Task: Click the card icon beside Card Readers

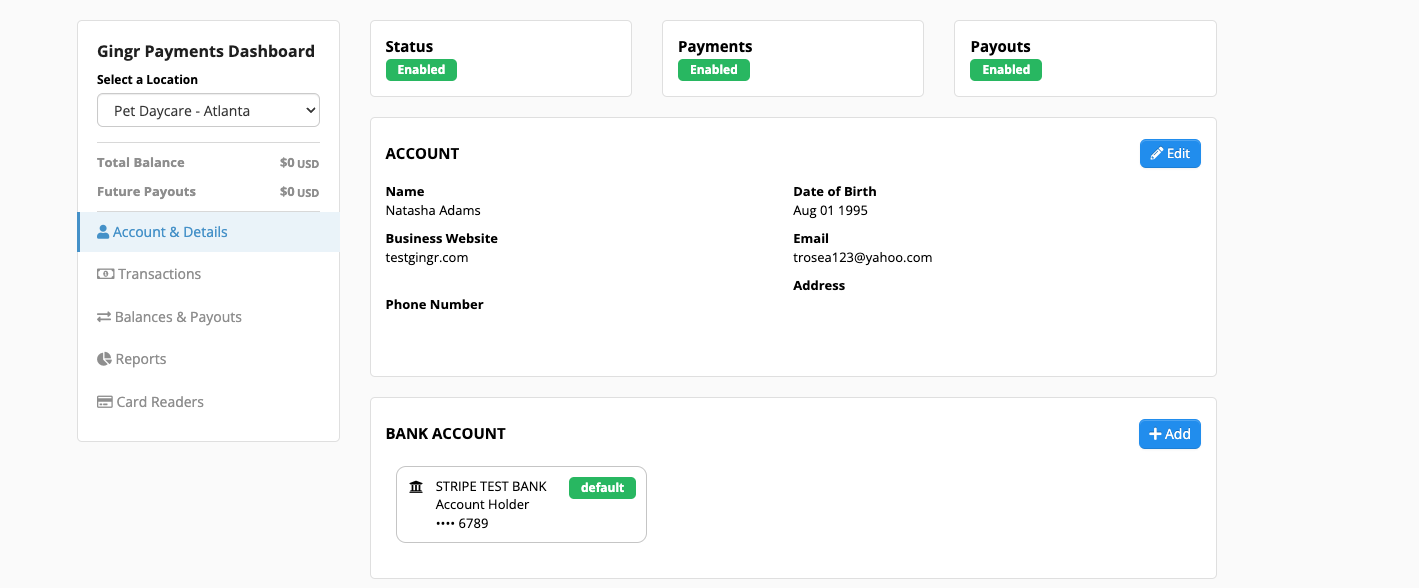Action: (x=105, y=402)
